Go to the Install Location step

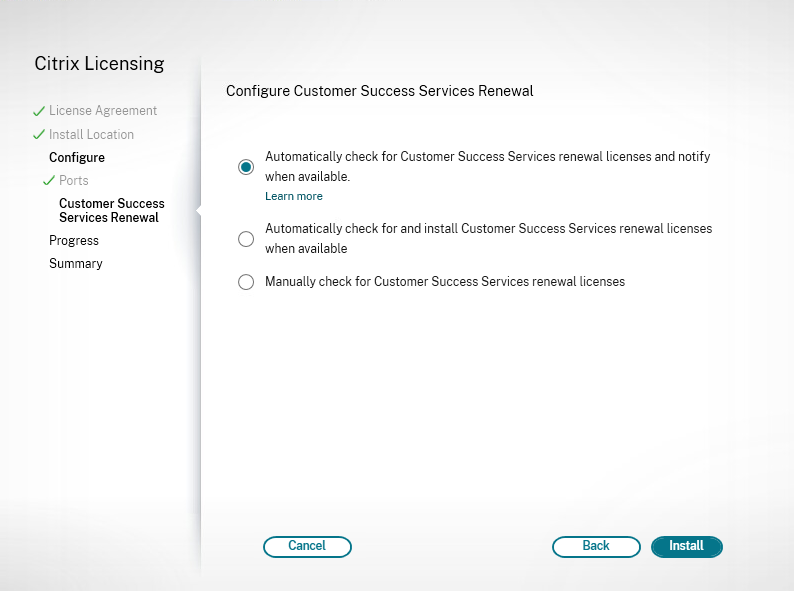pos(91,135)
